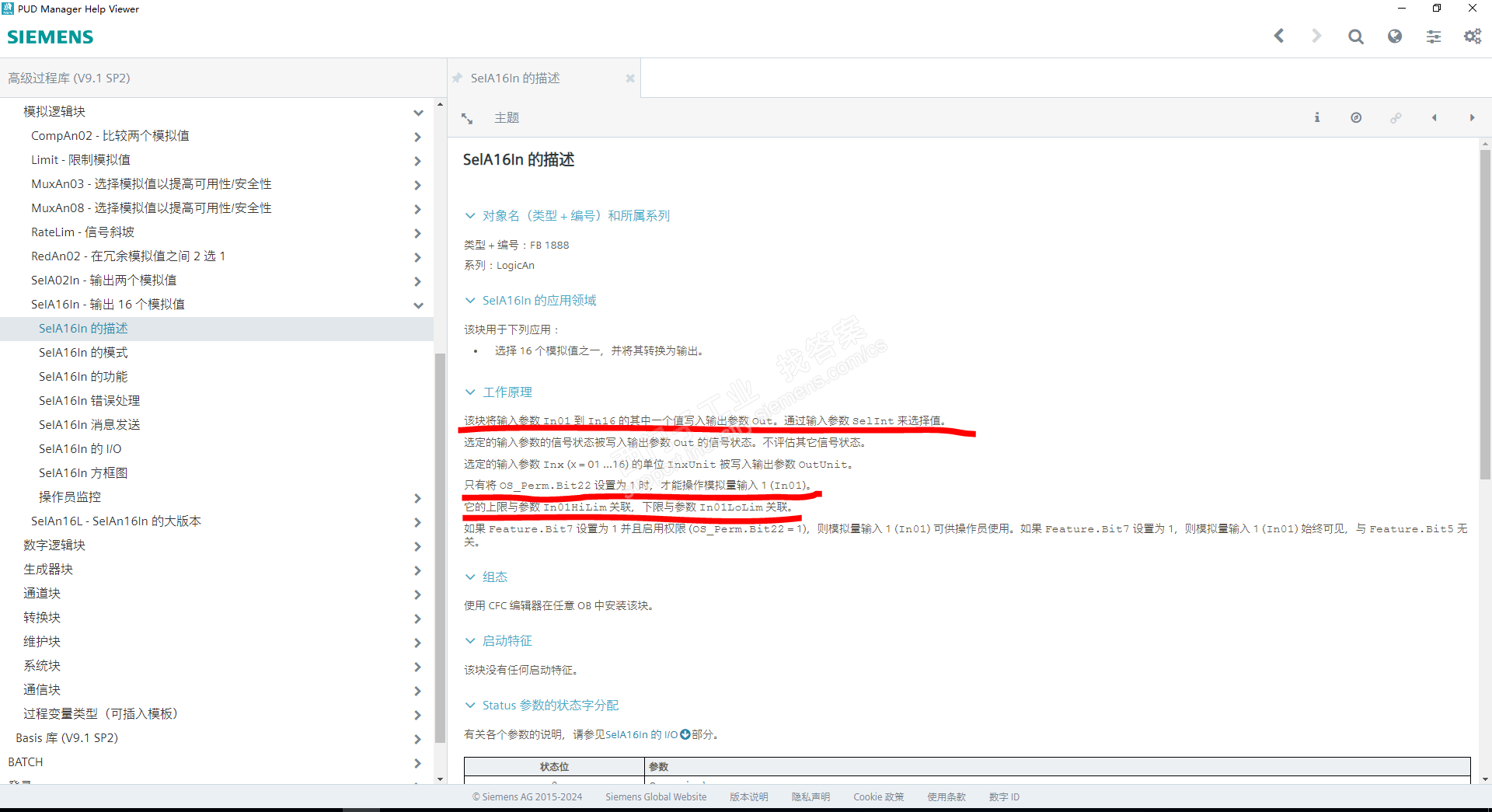Select the 转换块 tree item
Image resolution: width=1492 pixels, height=812 pixels.
point(42,618)
